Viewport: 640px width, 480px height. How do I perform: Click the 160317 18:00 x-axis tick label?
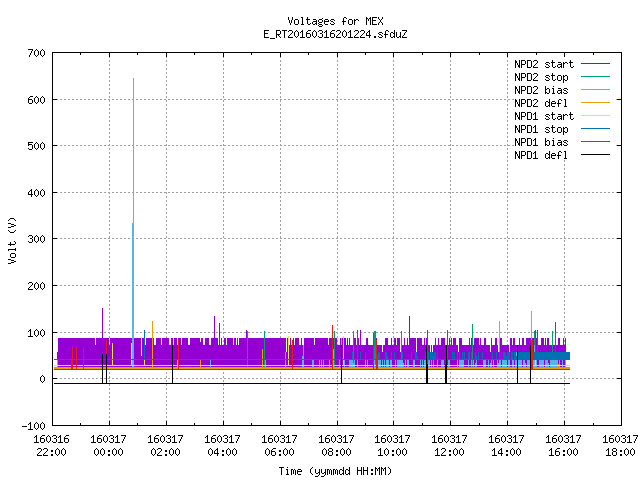point(620,446)
